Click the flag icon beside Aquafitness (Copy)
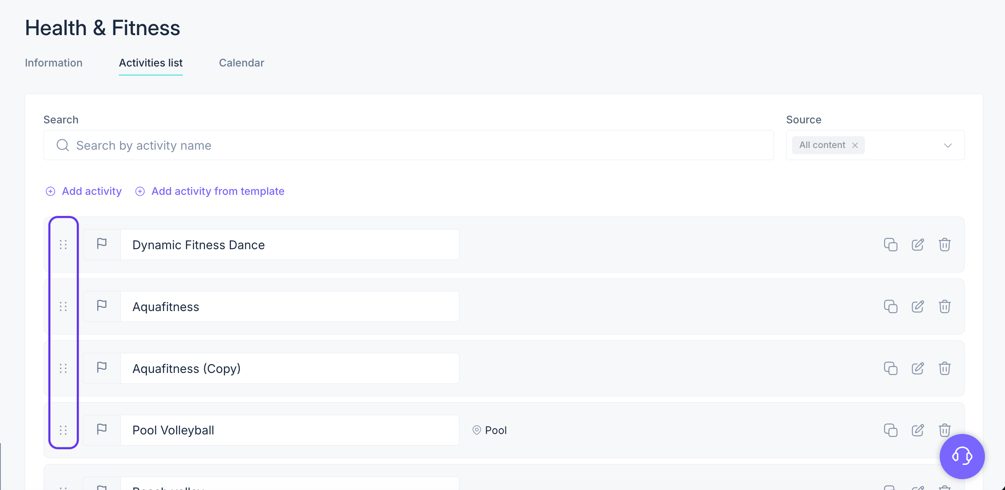1005x490 pixels. click(101, 368)
